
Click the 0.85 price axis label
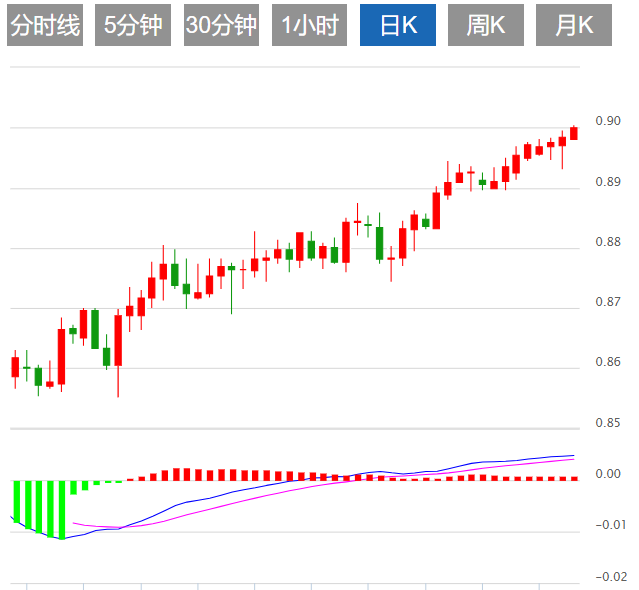[607, 423]
